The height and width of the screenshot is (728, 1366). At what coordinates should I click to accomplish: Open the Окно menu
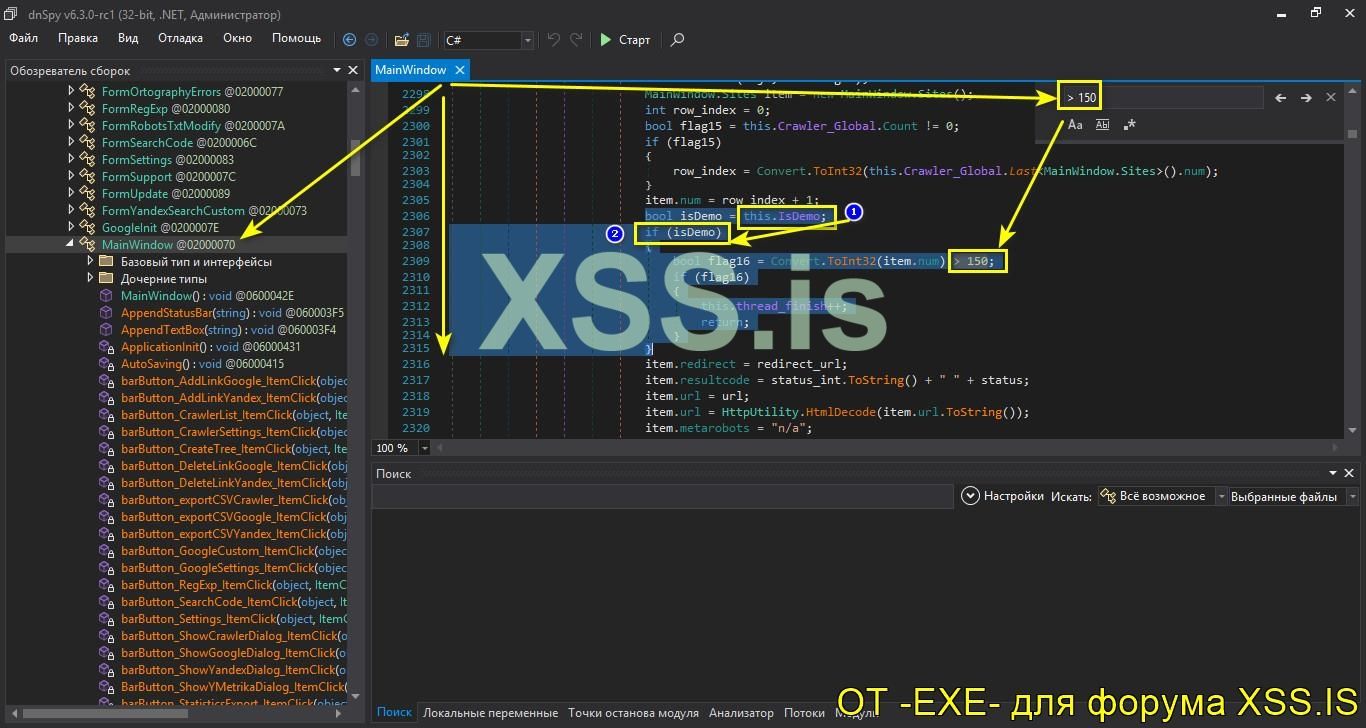[x=237, y=38]
